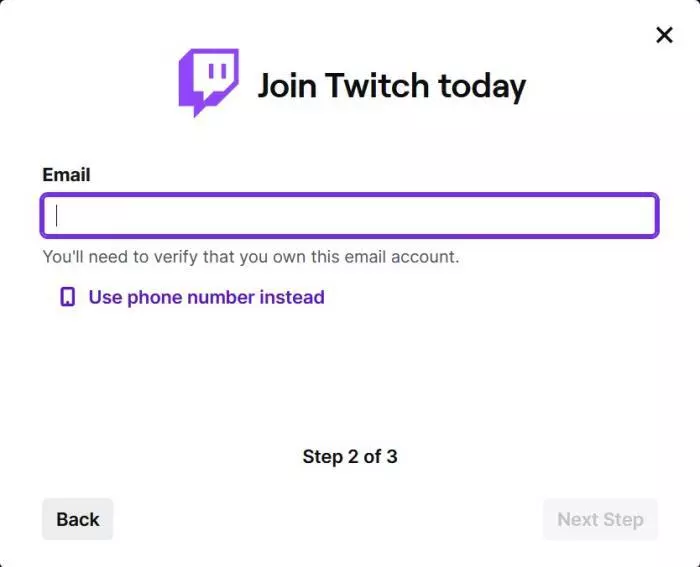Click inside the Email input field
This screenshot has height=567, width=700.
(x=349, y=216)
